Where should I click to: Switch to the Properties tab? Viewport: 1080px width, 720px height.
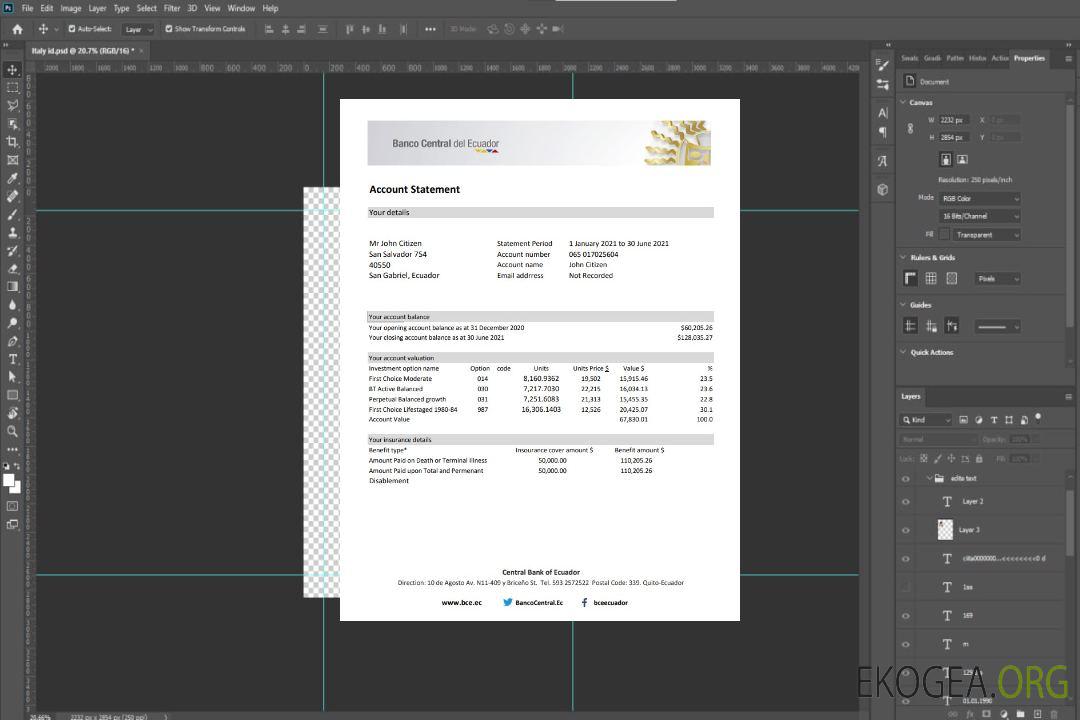click(x=1029, y=58)
